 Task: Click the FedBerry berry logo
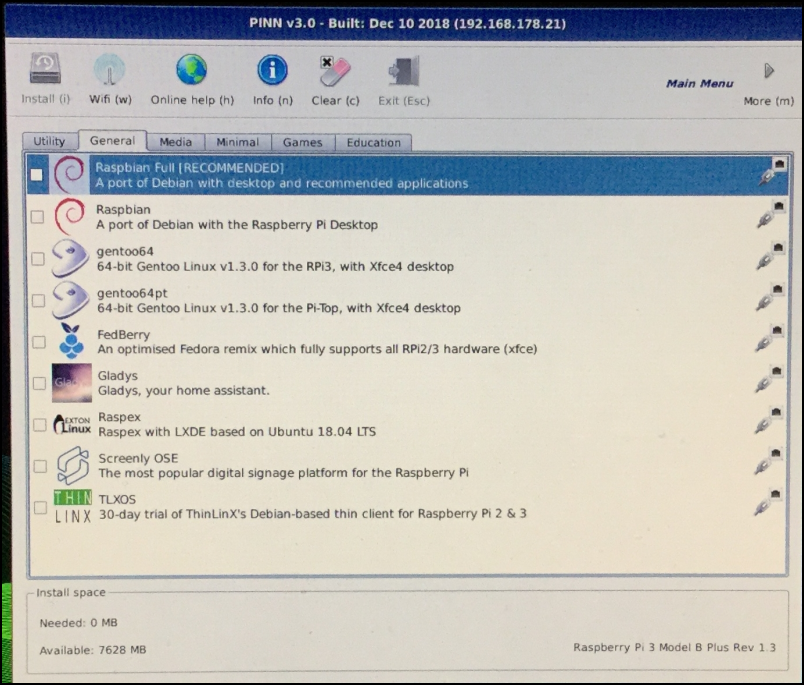coord(71,340)
